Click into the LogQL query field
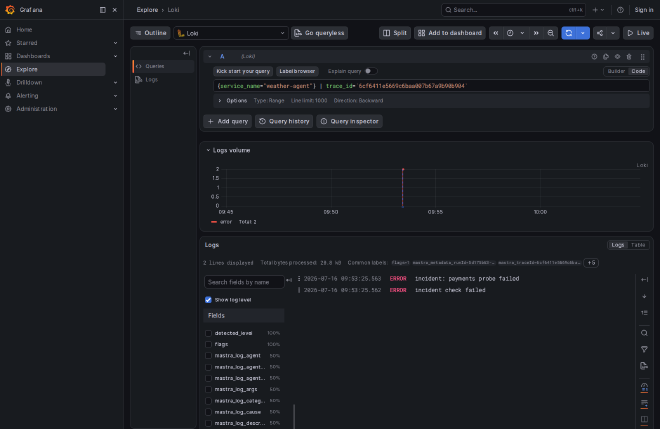The height and width of the screenshot is (429, 660). [x=431, y=86]
